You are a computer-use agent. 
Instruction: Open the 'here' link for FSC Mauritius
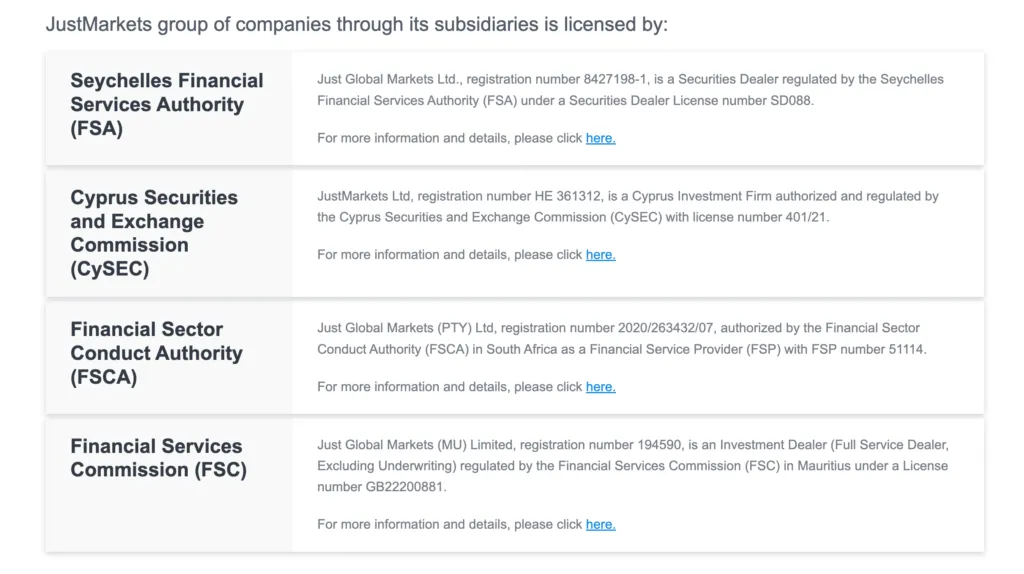pyautogui.click(x=600, y=524)
